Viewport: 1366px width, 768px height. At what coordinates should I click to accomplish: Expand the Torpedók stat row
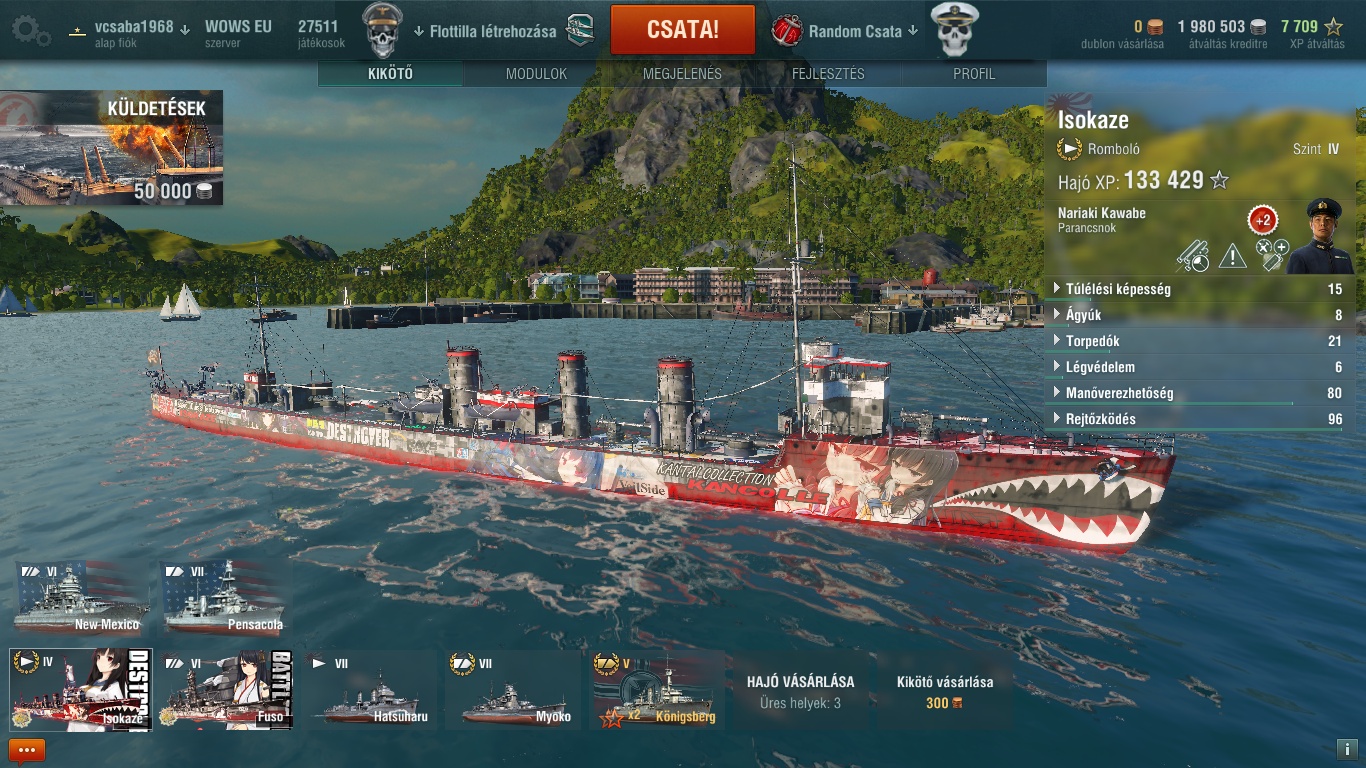point(1199,341)
